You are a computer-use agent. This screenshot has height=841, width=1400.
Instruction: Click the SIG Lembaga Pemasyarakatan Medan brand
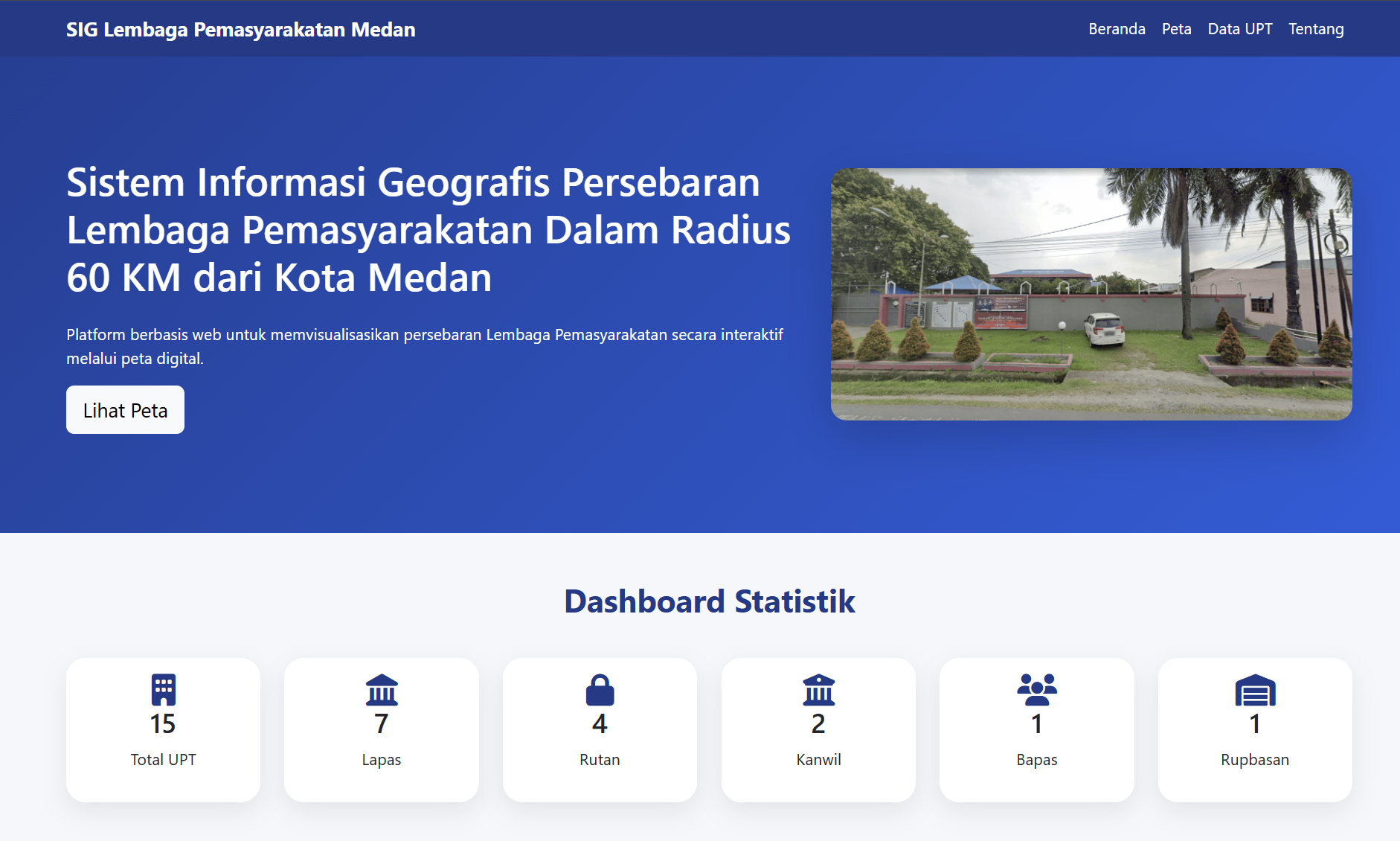240,30
